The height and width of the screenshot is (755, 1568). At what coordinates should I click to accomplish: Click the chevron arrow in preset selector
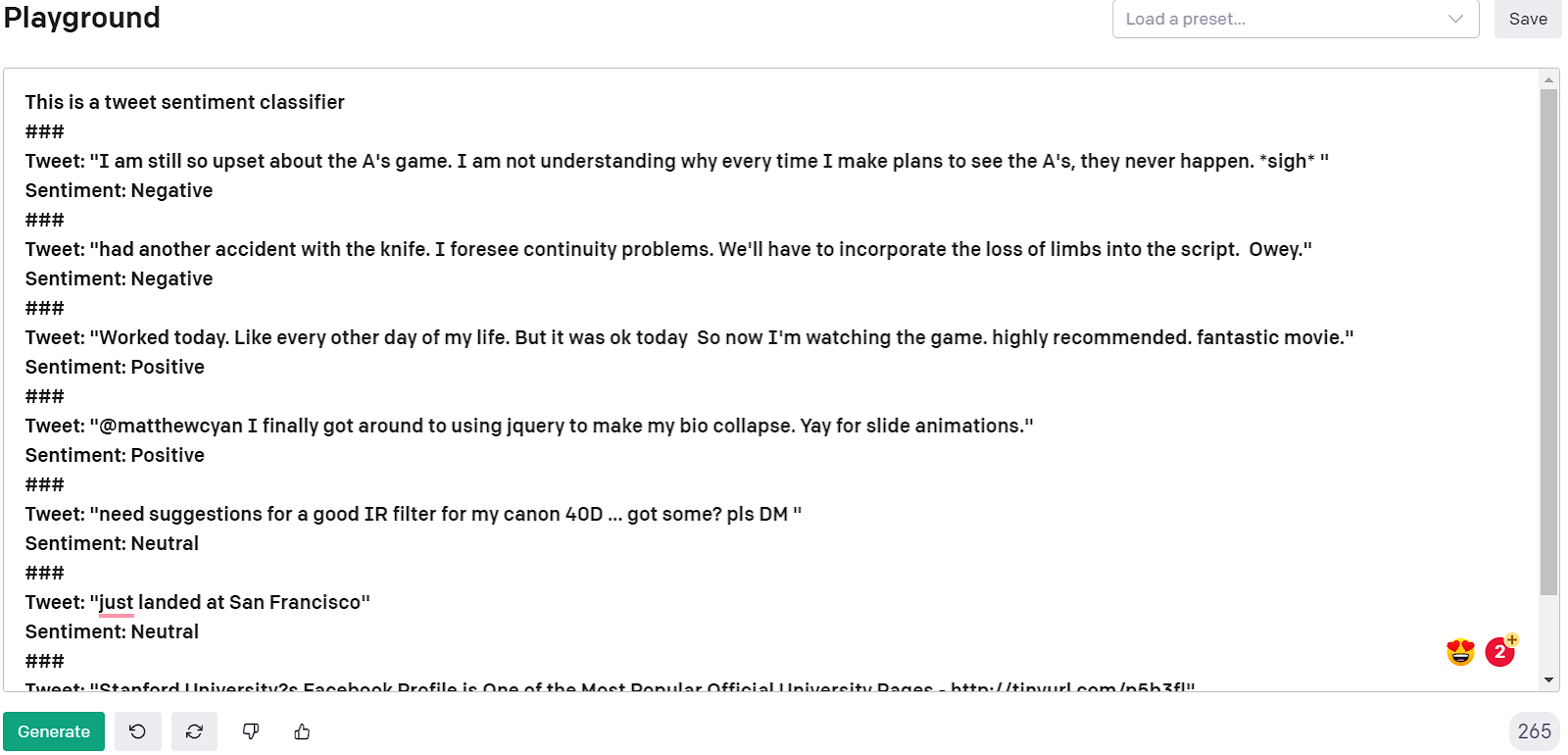point(1455,20)
